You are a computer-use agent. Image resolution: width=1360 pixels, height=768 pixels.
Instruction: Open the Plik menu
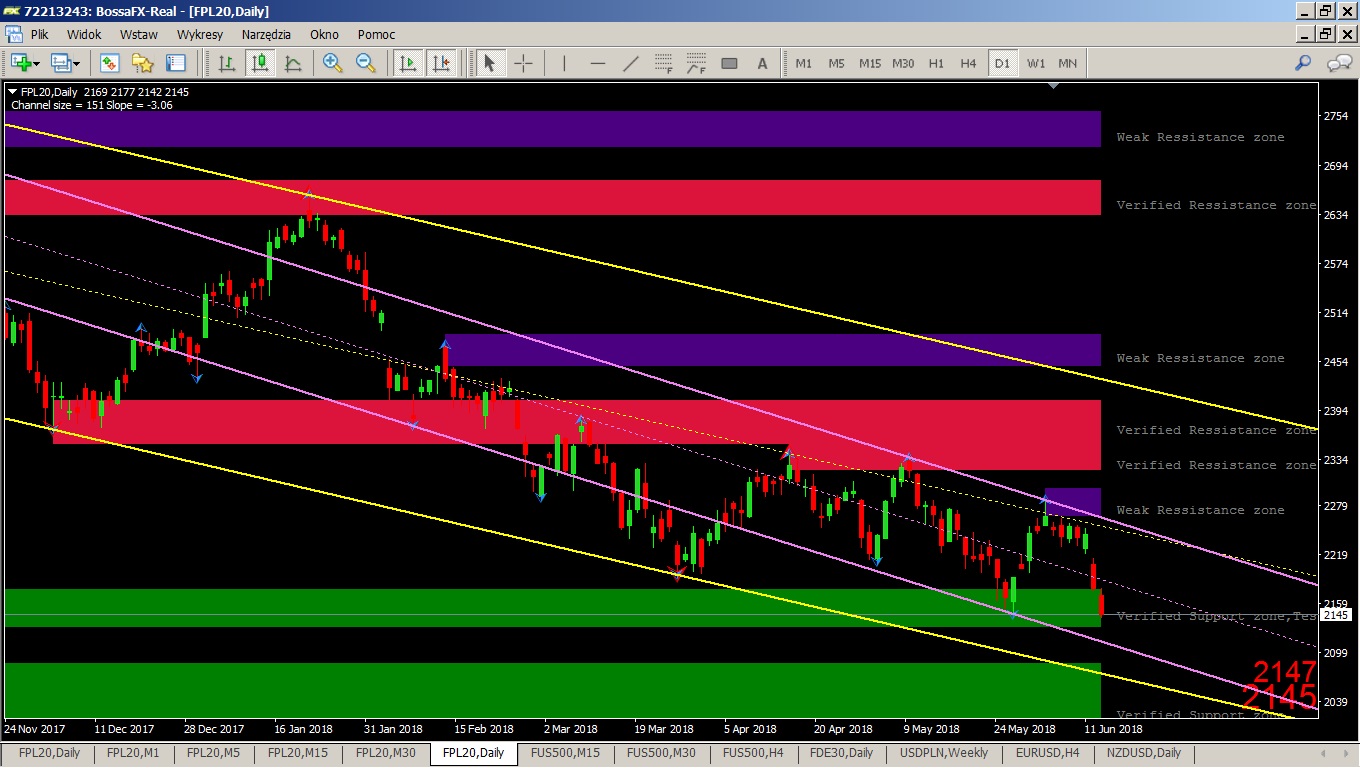click(40, 34)
